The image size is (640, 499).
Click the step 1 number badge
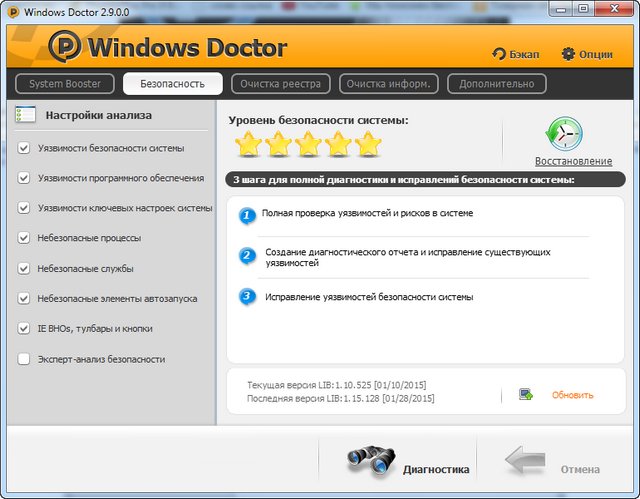(248, 215)
